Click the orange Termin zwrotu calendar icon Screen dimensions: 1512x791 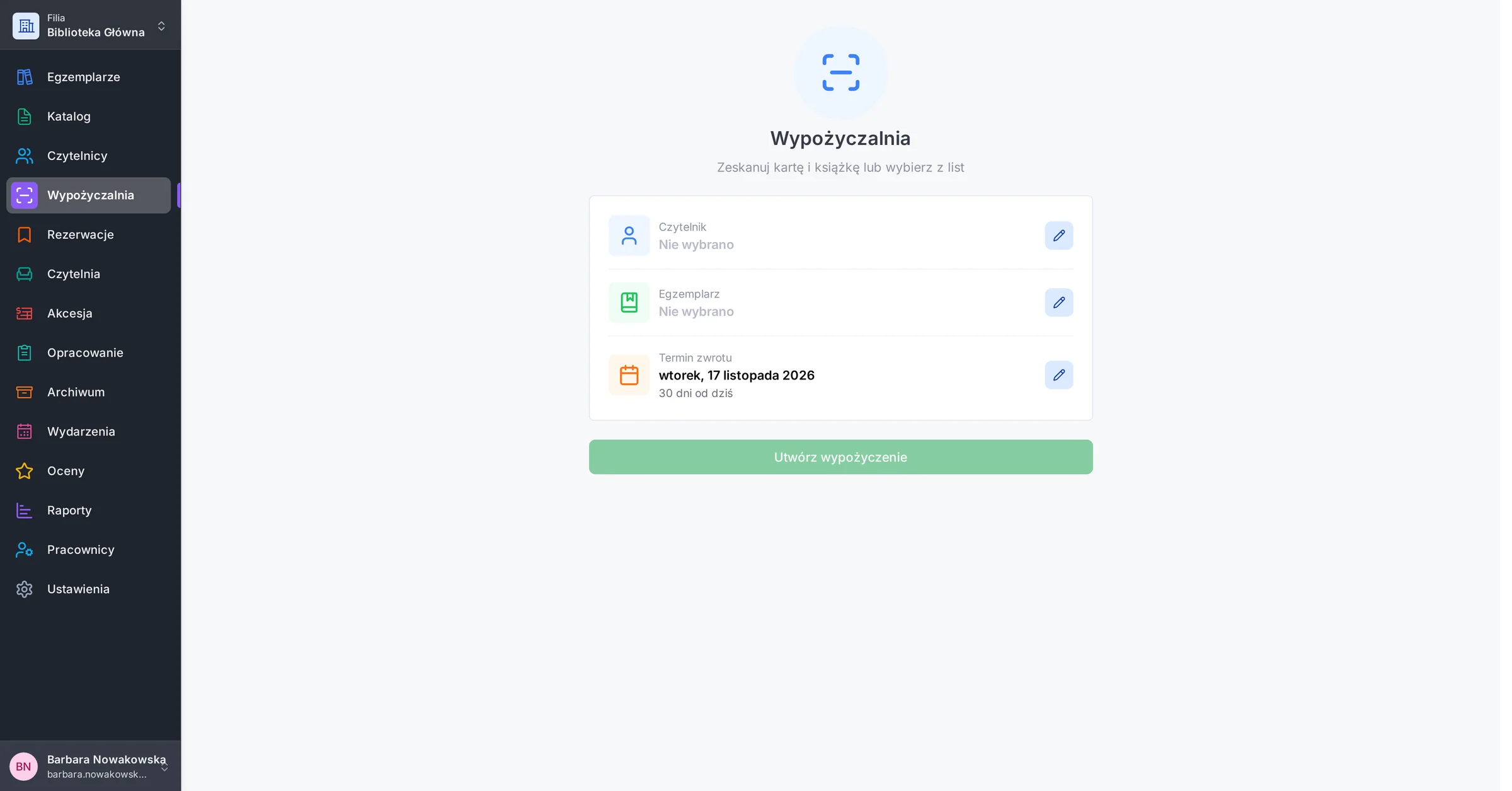point(629,375)
